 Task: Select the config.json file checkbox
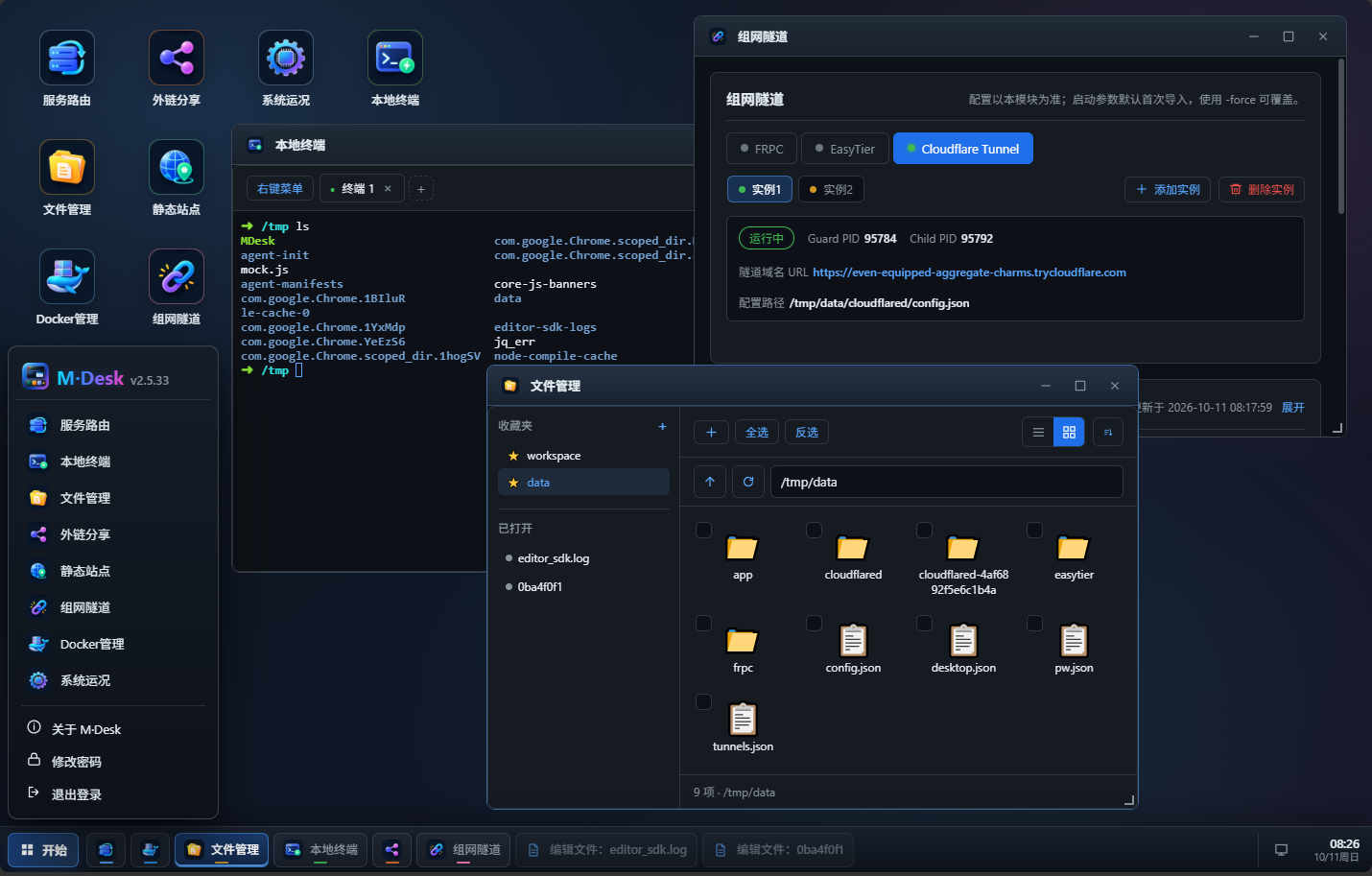pos(814,624)
